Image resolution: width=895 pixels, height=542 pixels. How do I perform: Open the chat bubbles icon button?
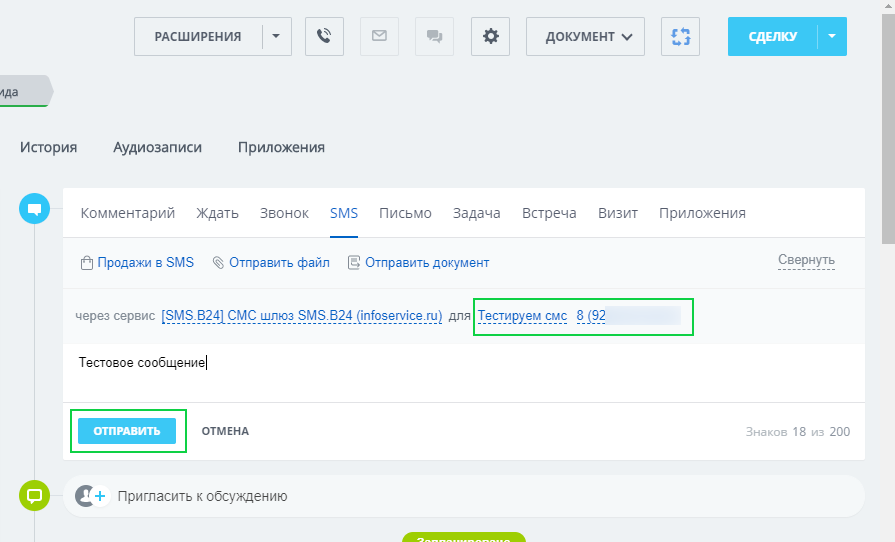point(434,36)
